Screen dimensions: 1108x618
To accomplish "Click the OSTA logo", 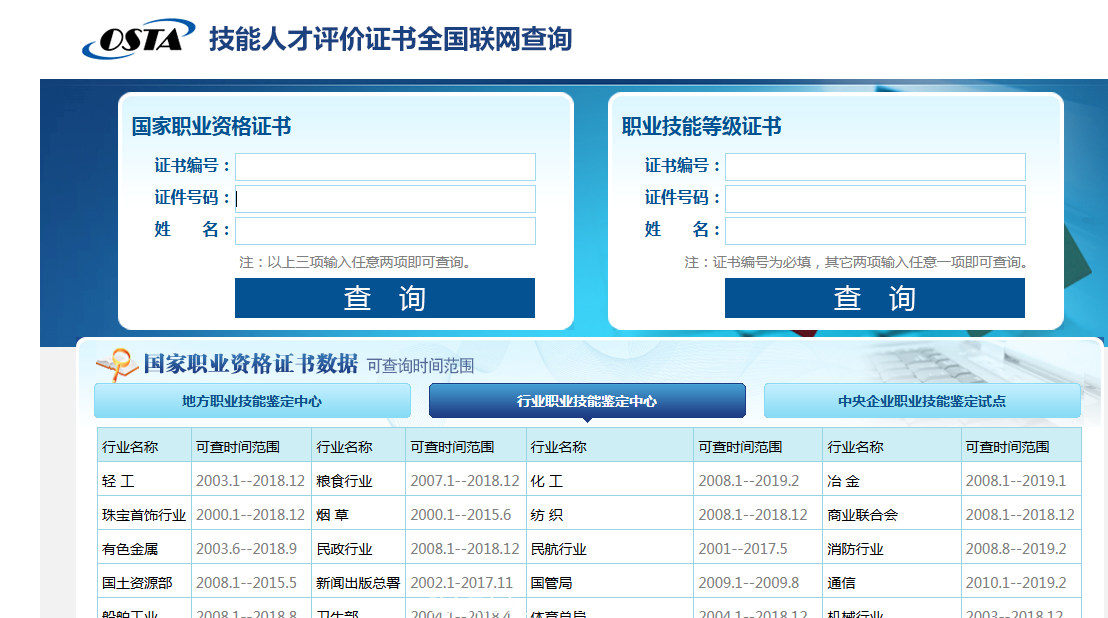I will pos(138,39).
